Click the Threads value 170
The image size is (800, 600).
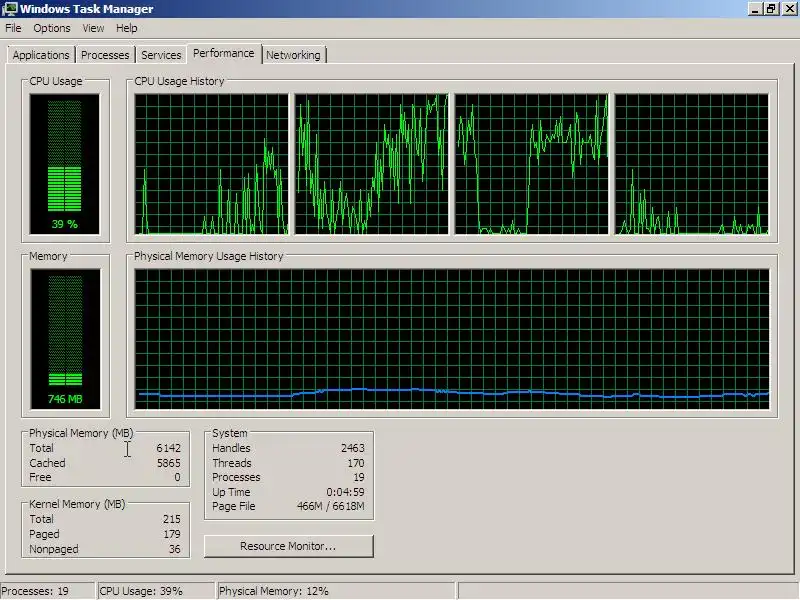[356, 463]
